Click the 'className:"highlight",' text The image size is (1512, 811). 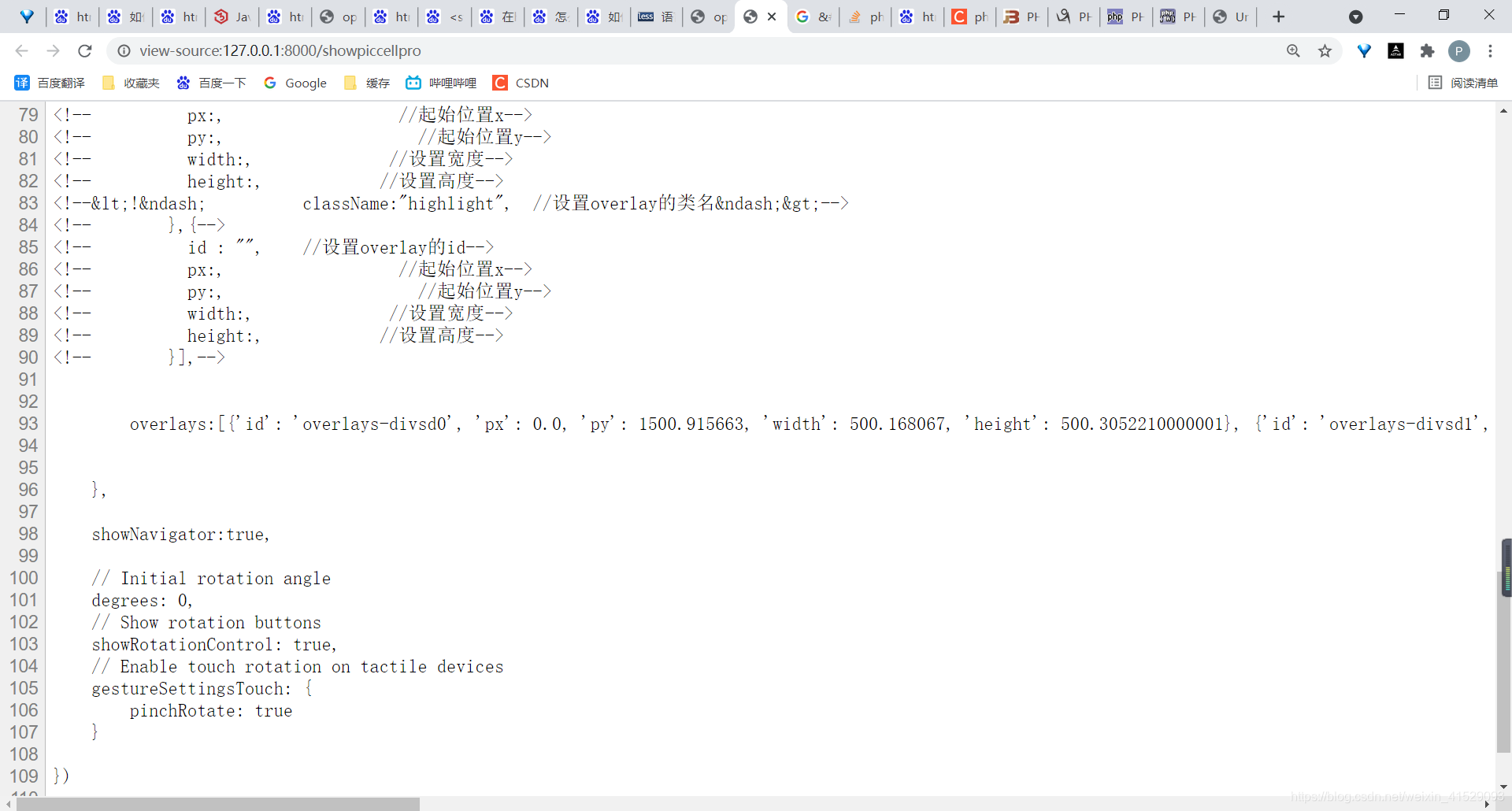coord(406,204)
